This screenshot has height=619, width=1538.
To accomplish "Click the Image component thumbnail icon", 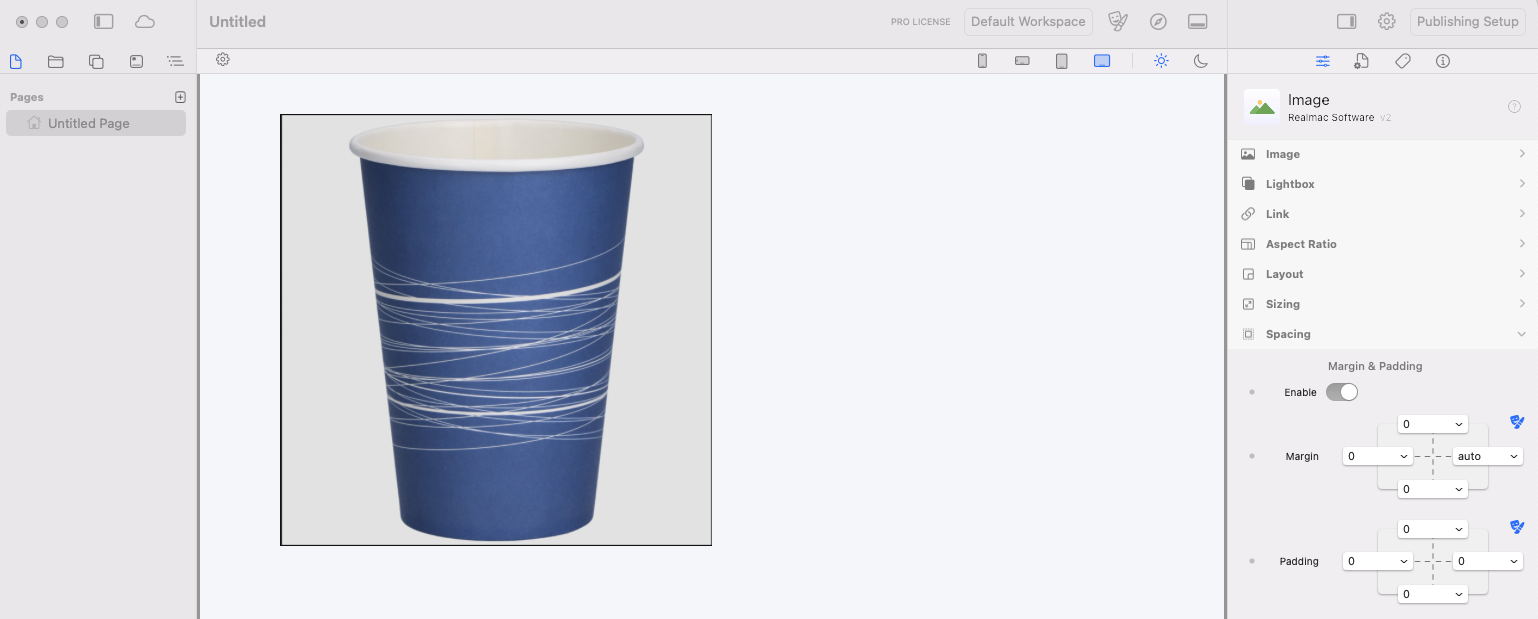I will (1262, 106).
